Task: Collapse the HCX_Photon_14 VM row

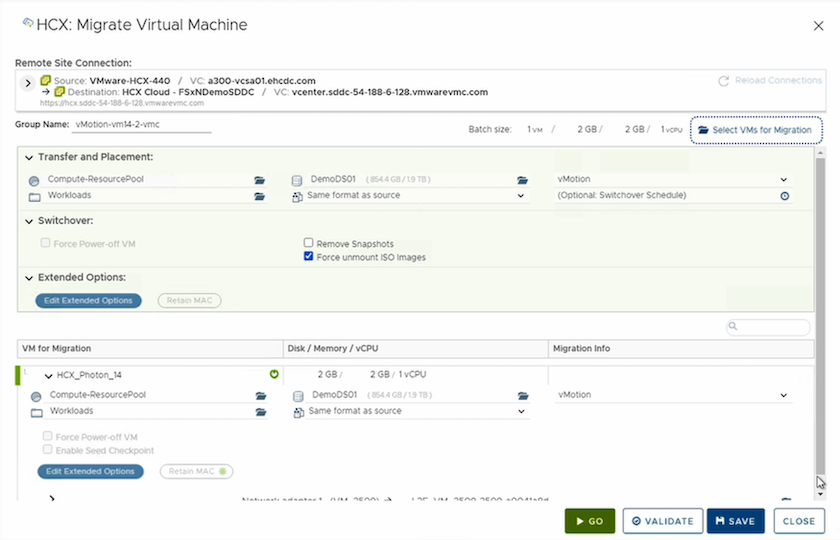Action: [48, 375]
